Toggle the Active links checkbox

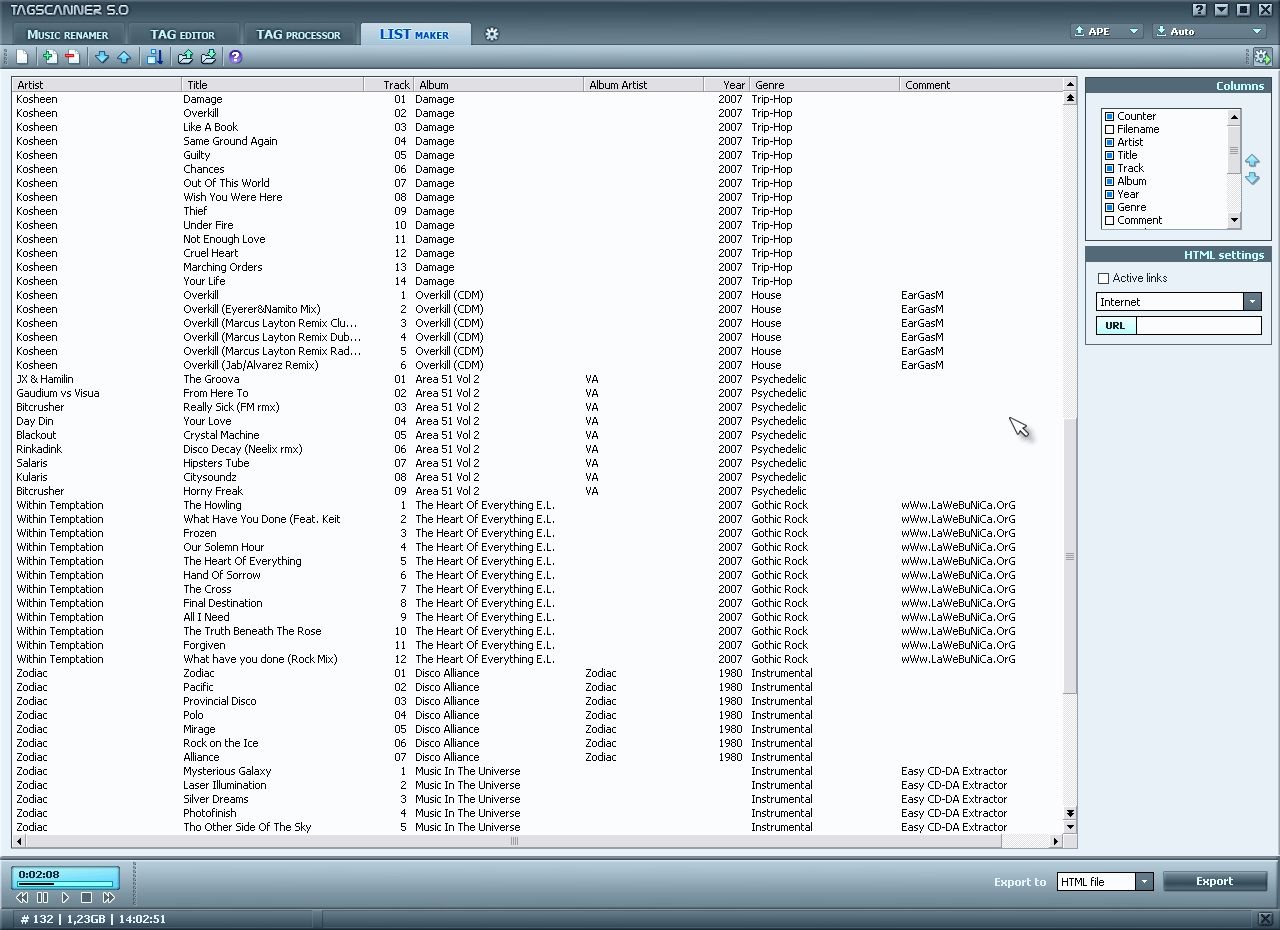1104,278
